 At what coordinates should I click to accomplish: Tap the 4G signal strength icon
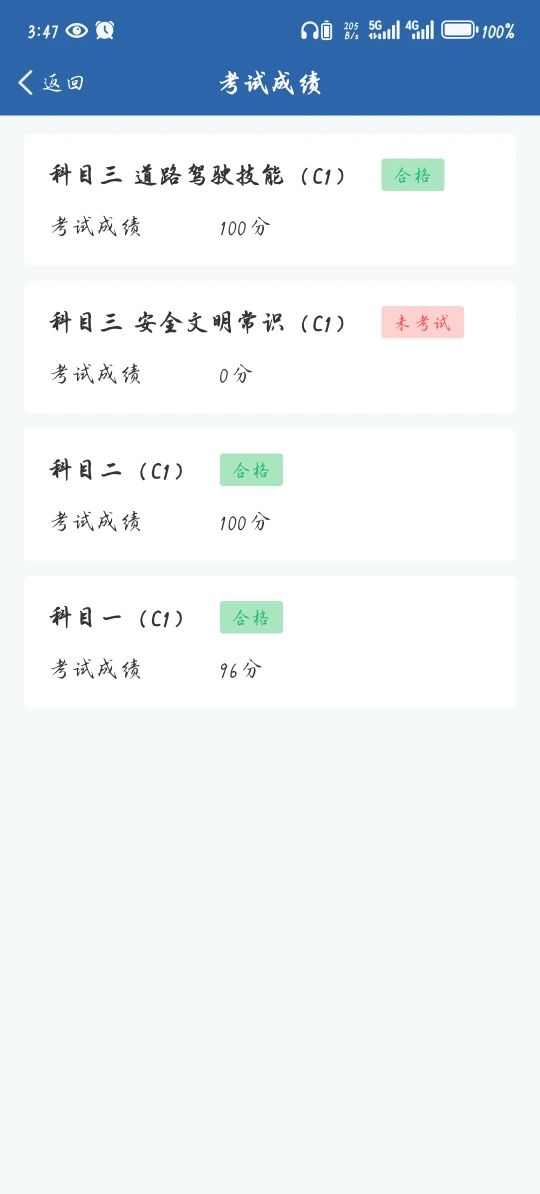pos(420,30)
